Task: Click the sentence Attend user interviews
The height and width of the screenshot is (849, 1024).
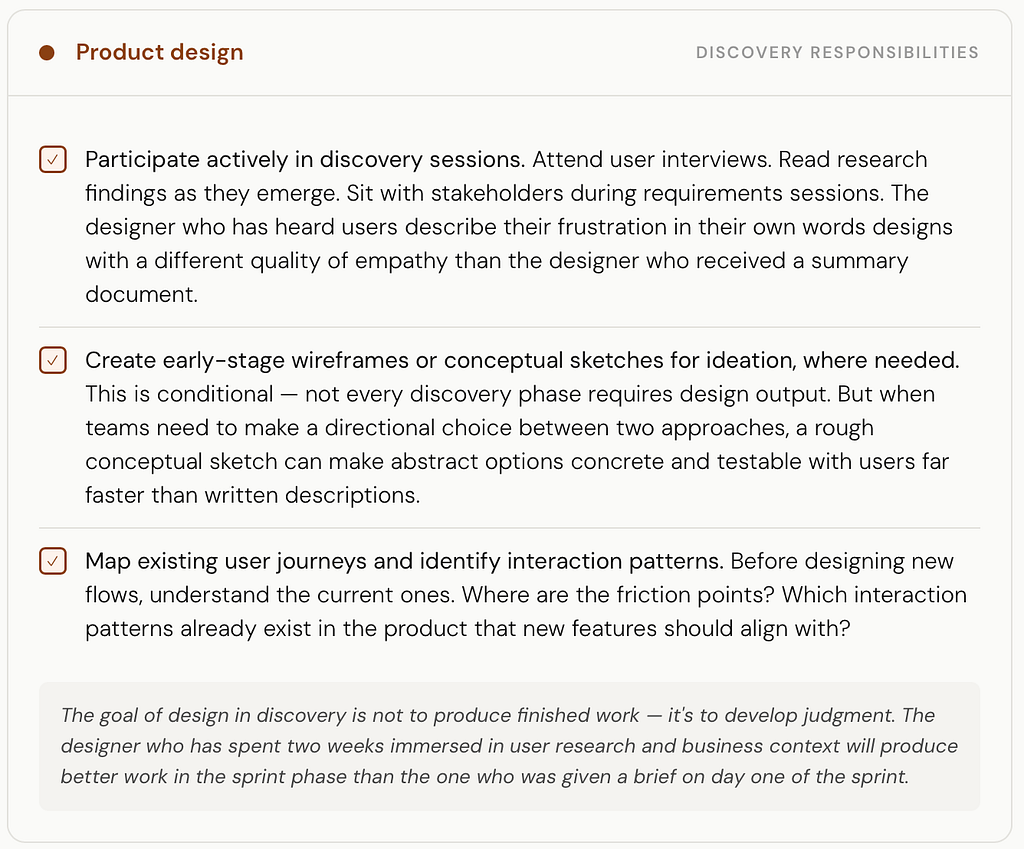Action: point(652,159)
